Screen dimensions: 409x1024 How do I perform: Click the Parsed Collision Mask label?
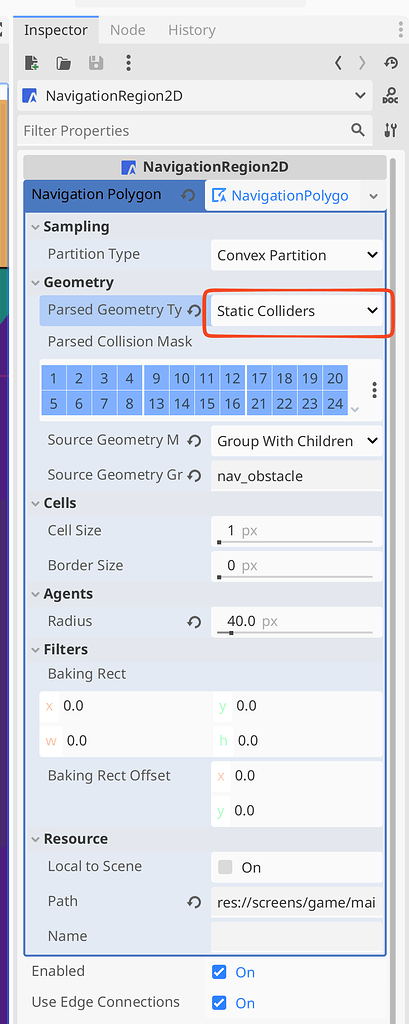click(120, 342)
